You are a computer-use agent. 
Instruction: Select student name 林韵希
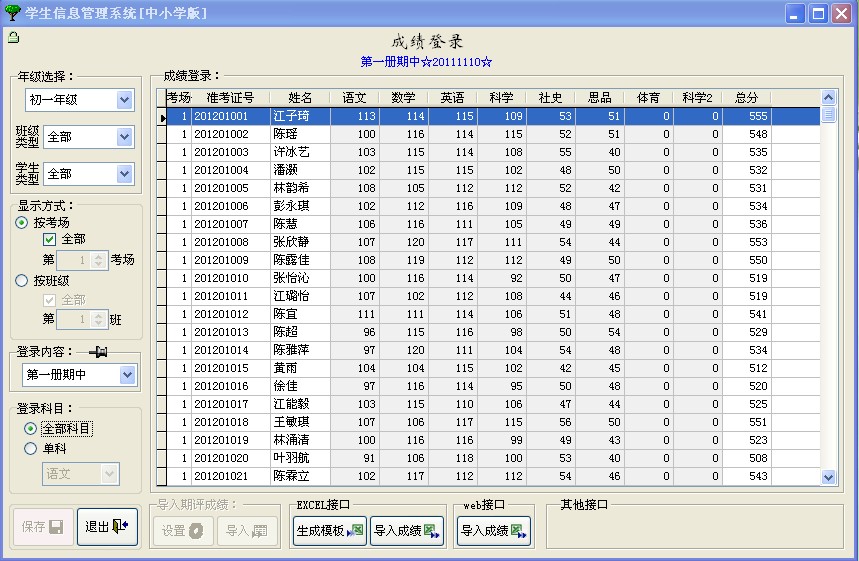[291, 188]
